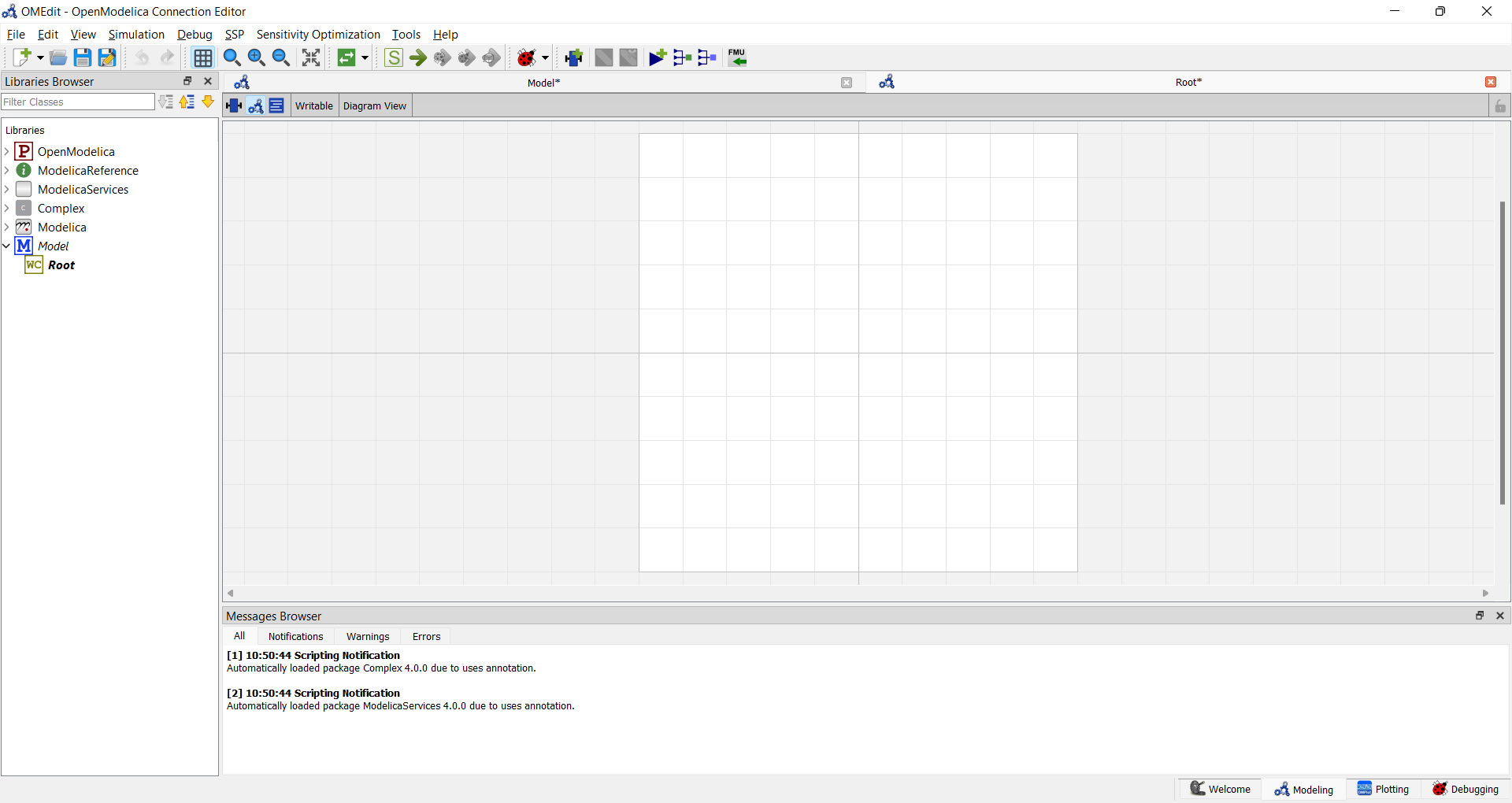Click the ladybug debug icon
This screenshot has width=1512, height=803.
click(x=526, y=57)
